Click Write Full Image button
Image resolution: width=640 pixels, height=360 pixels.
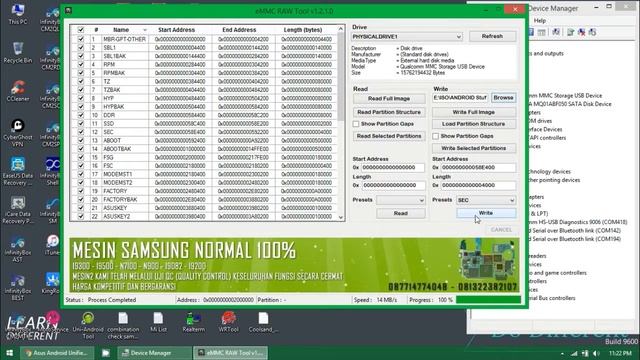(x=473, y=112)
